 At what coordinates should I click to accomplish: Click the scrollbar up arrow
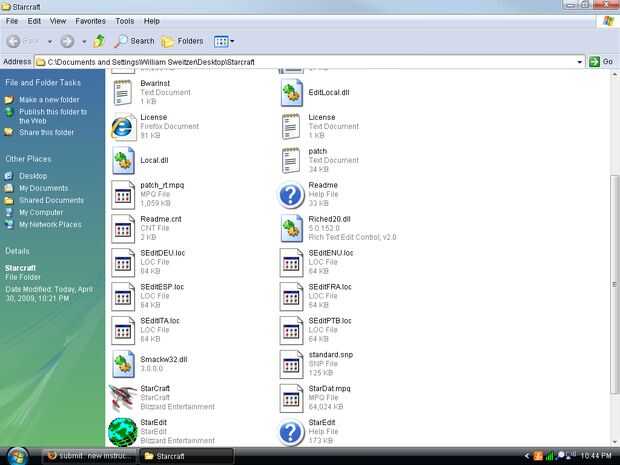click(x=614, y=74)
